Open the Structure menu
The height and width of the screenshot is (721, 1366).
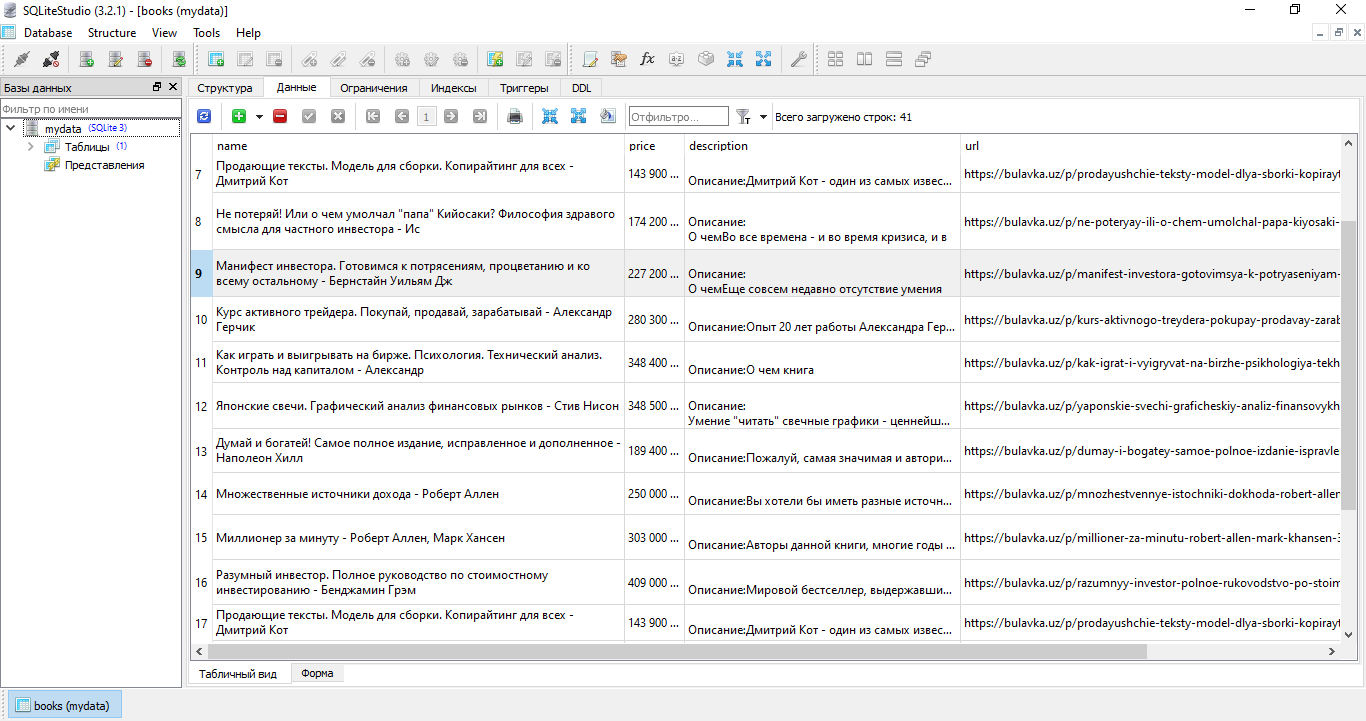pos(112,33)
